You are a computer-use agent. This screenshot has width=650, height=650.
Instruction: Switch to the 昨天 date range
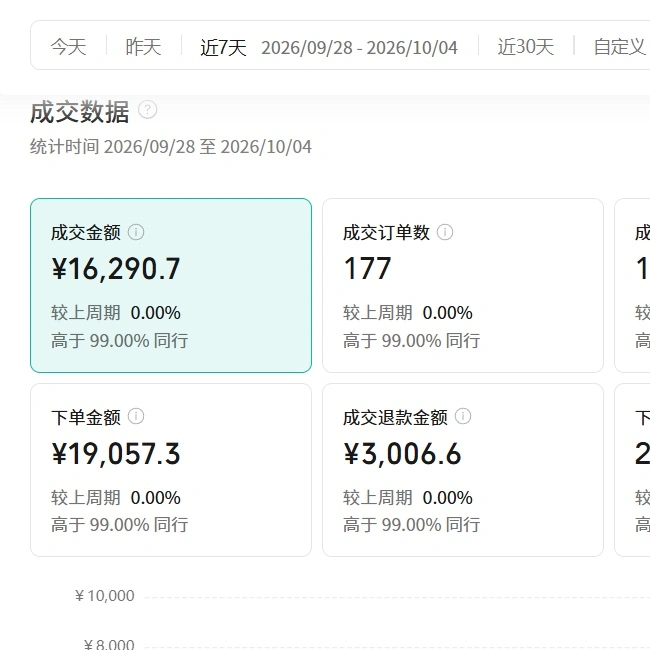[x=143, y=47]
